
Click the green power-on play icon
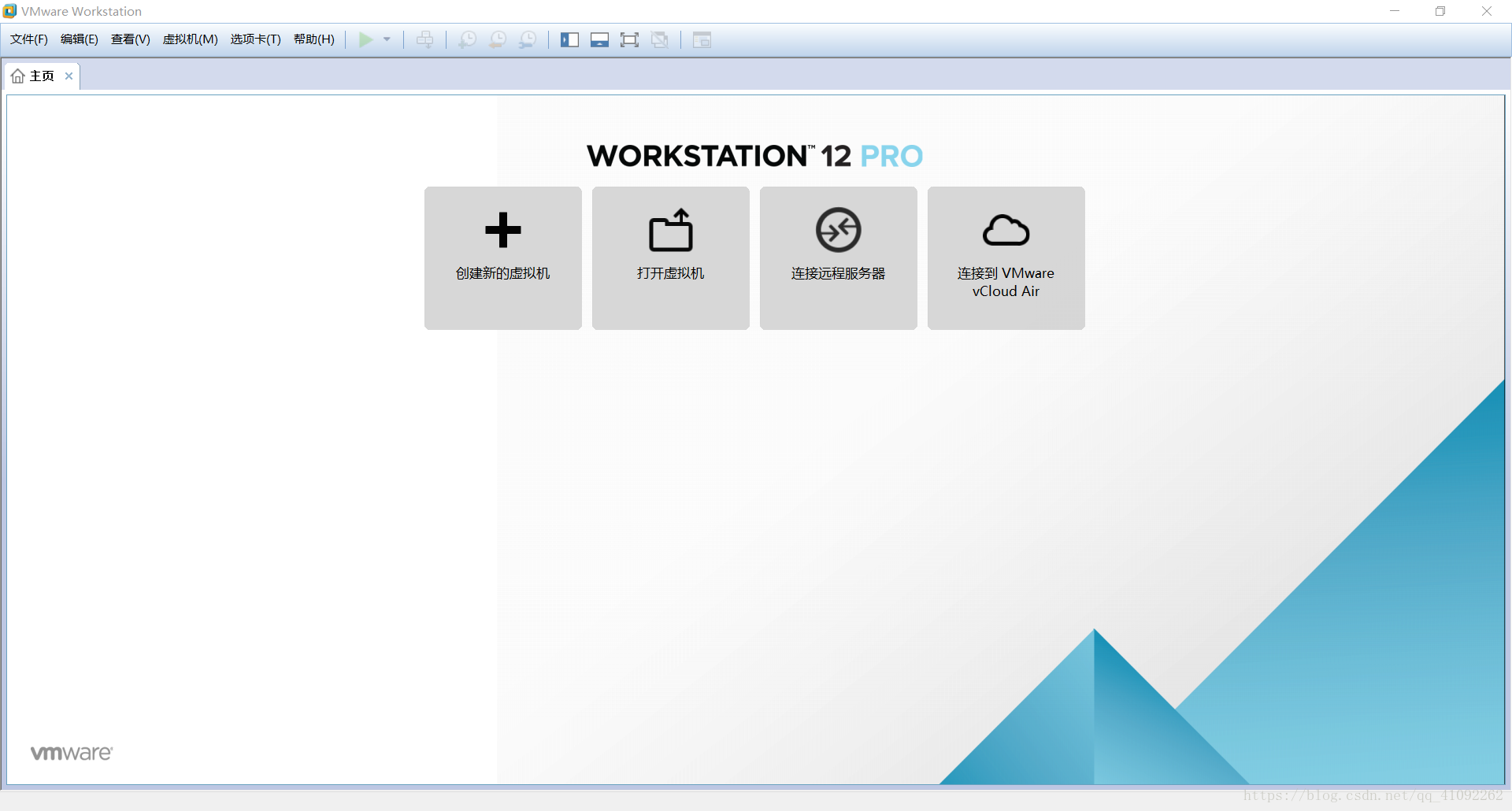[365, 39]
